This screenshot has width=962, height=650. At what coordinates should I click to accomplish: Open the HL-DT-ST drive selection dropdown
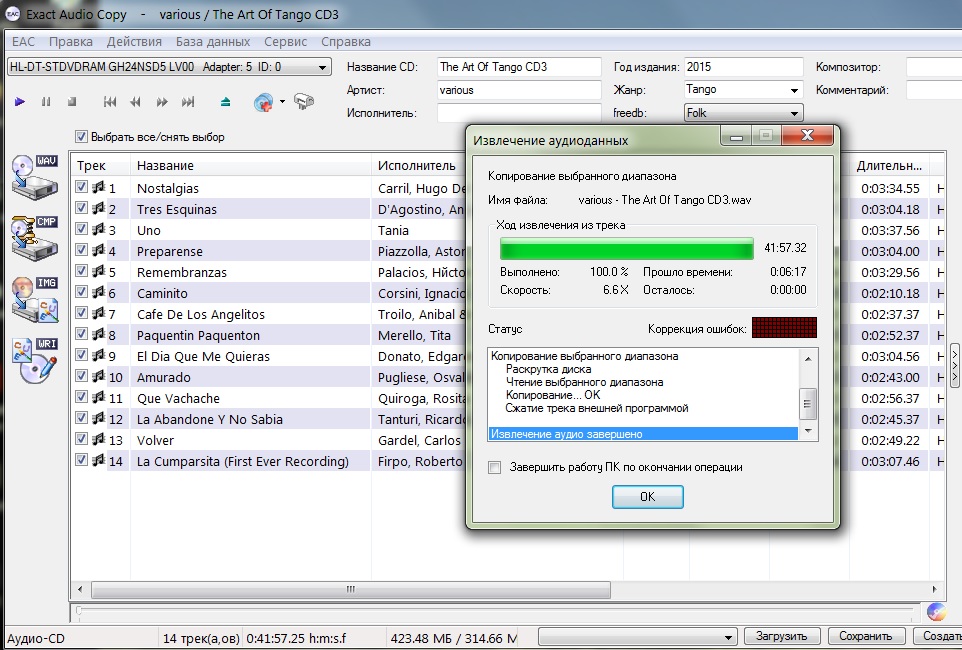(322, 67)
